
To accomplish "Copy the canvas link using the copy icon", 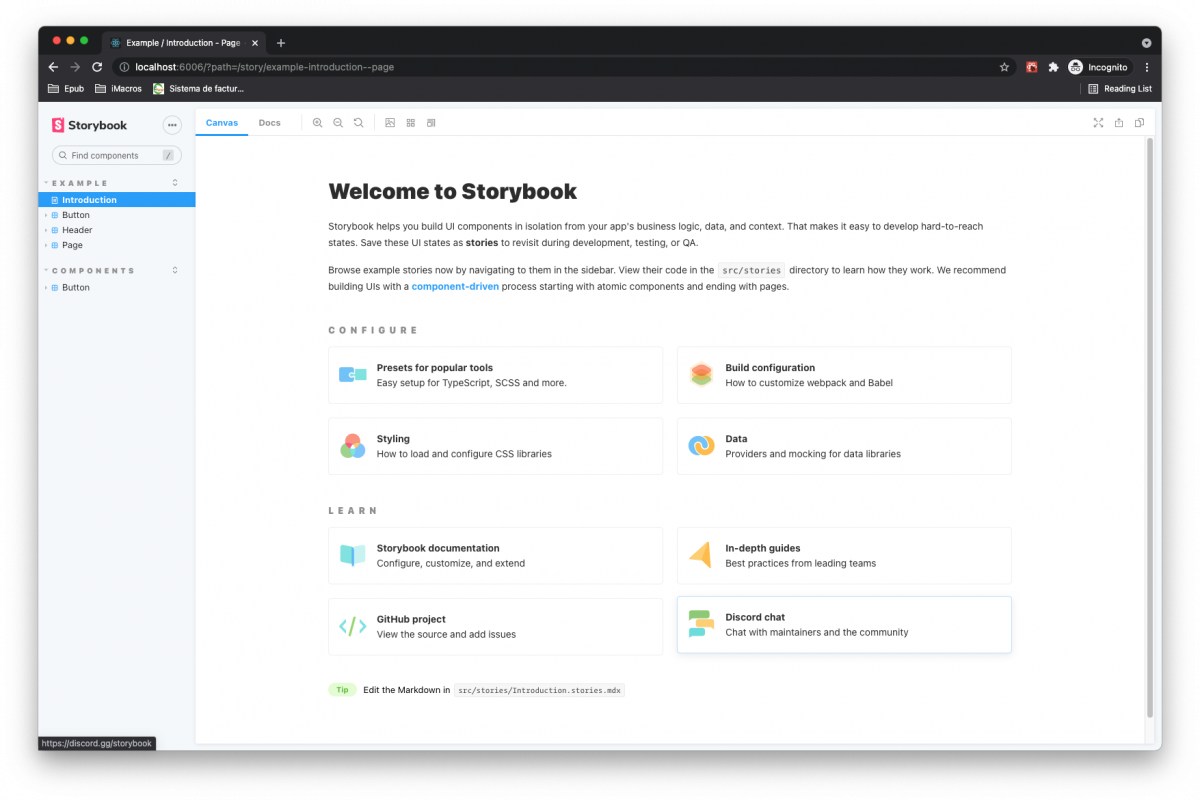I will (x=1139, y=122).
